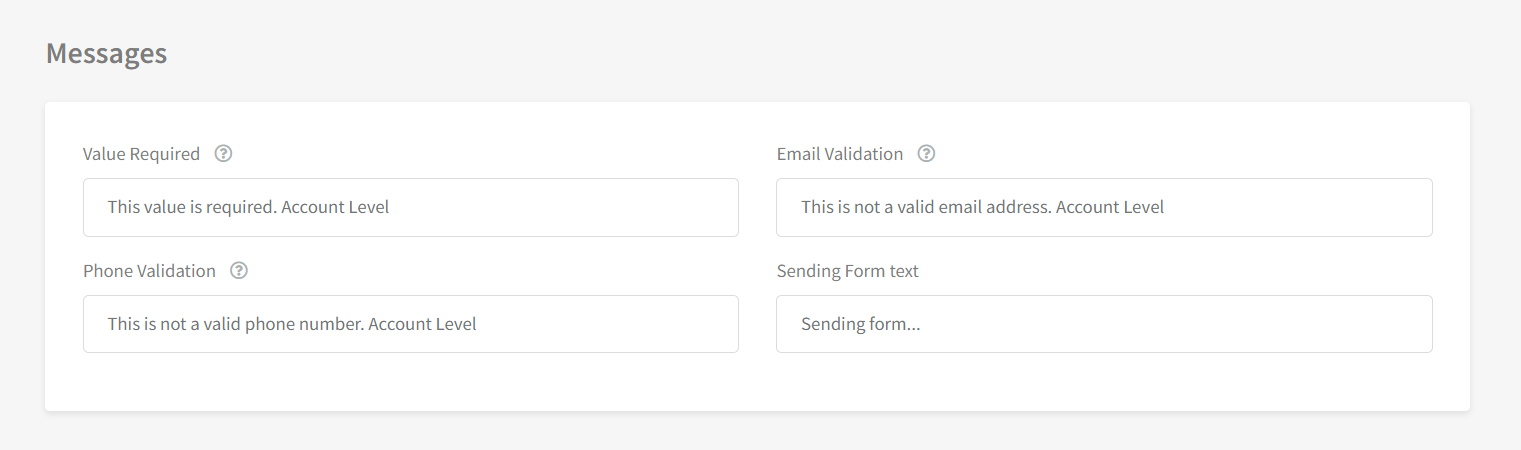Open the Email Validation help tooltip icon
The width and height of the screenshot is (1521, 450).
[927, 154]
